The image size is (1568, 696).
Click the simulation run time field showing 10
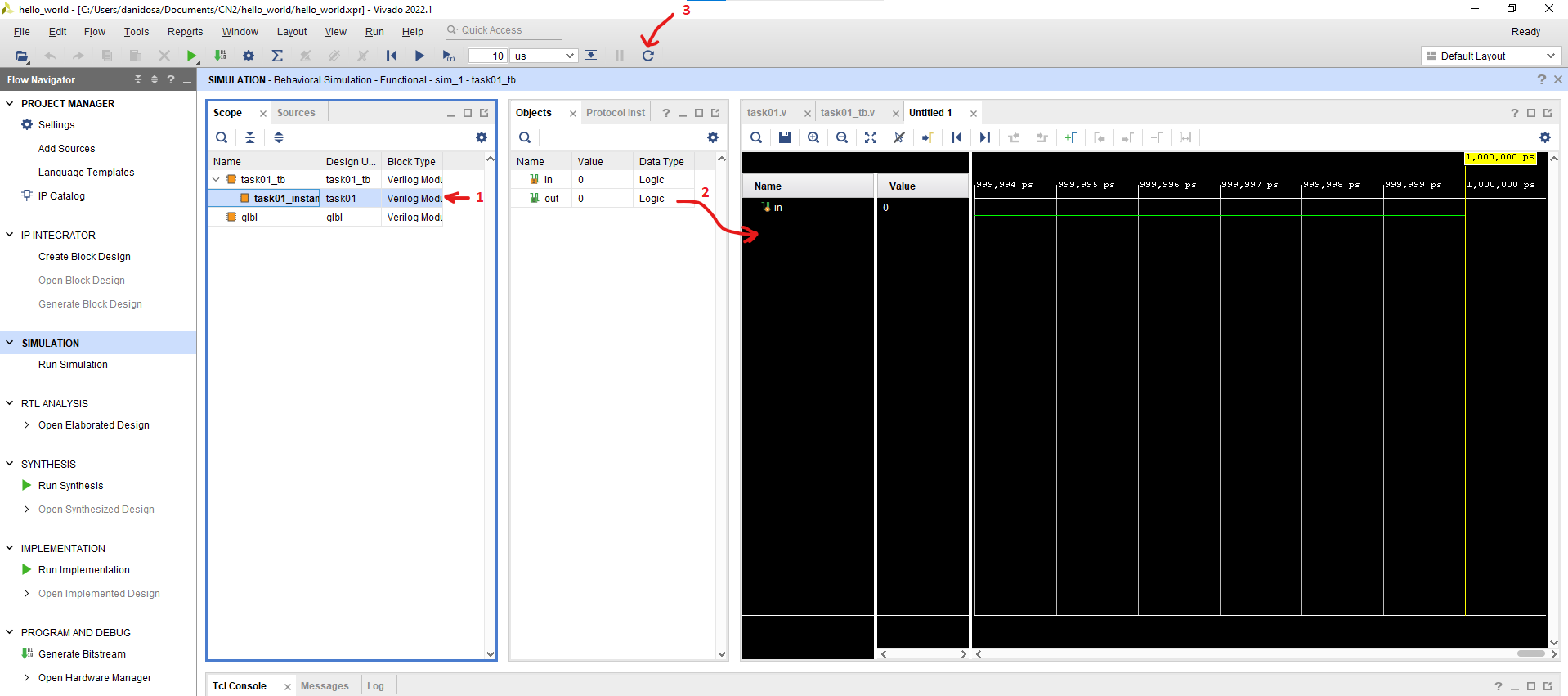(x=487, y=56)
